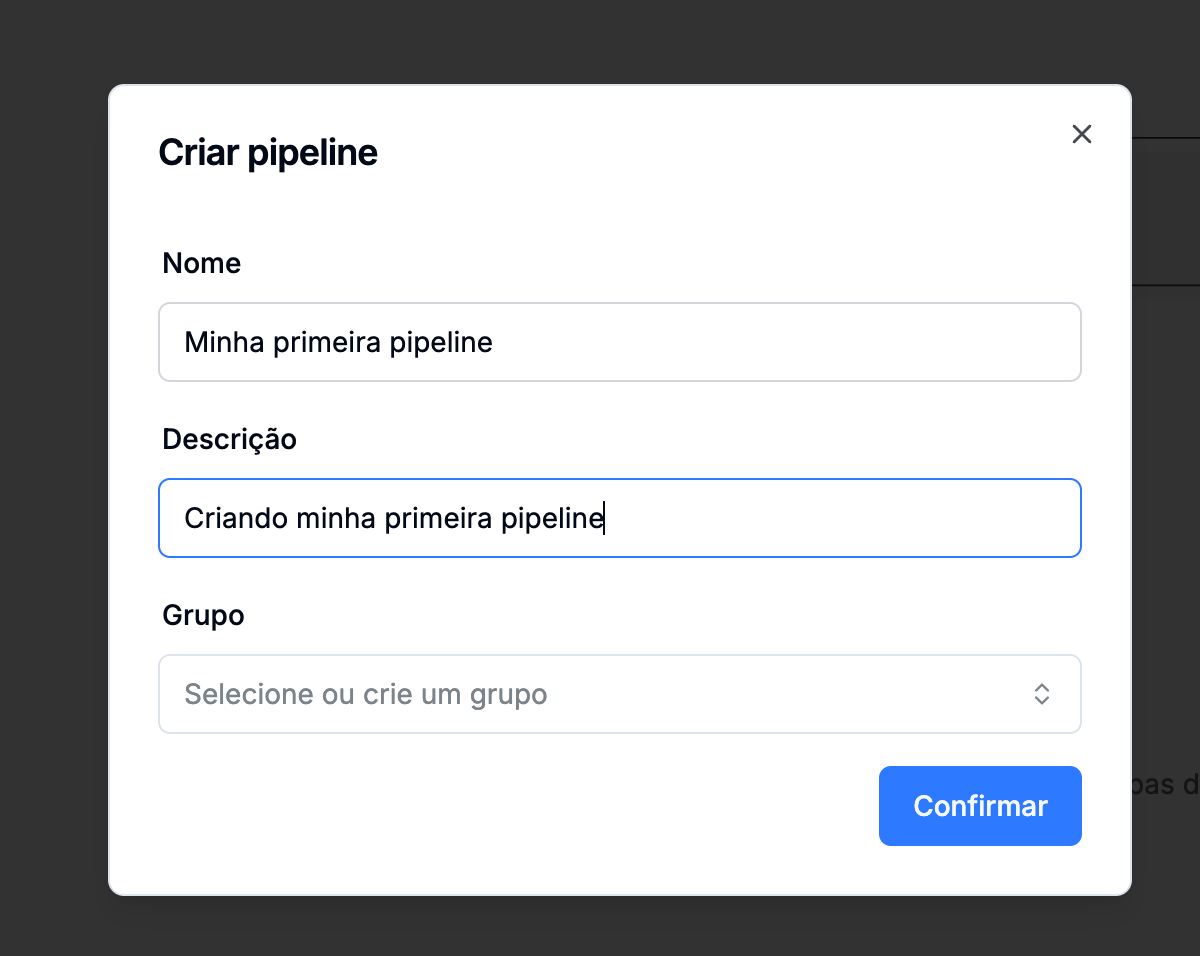Screen dimensions: 1200x956
Task: Click the Grupo field label
Action: point(203,615)
